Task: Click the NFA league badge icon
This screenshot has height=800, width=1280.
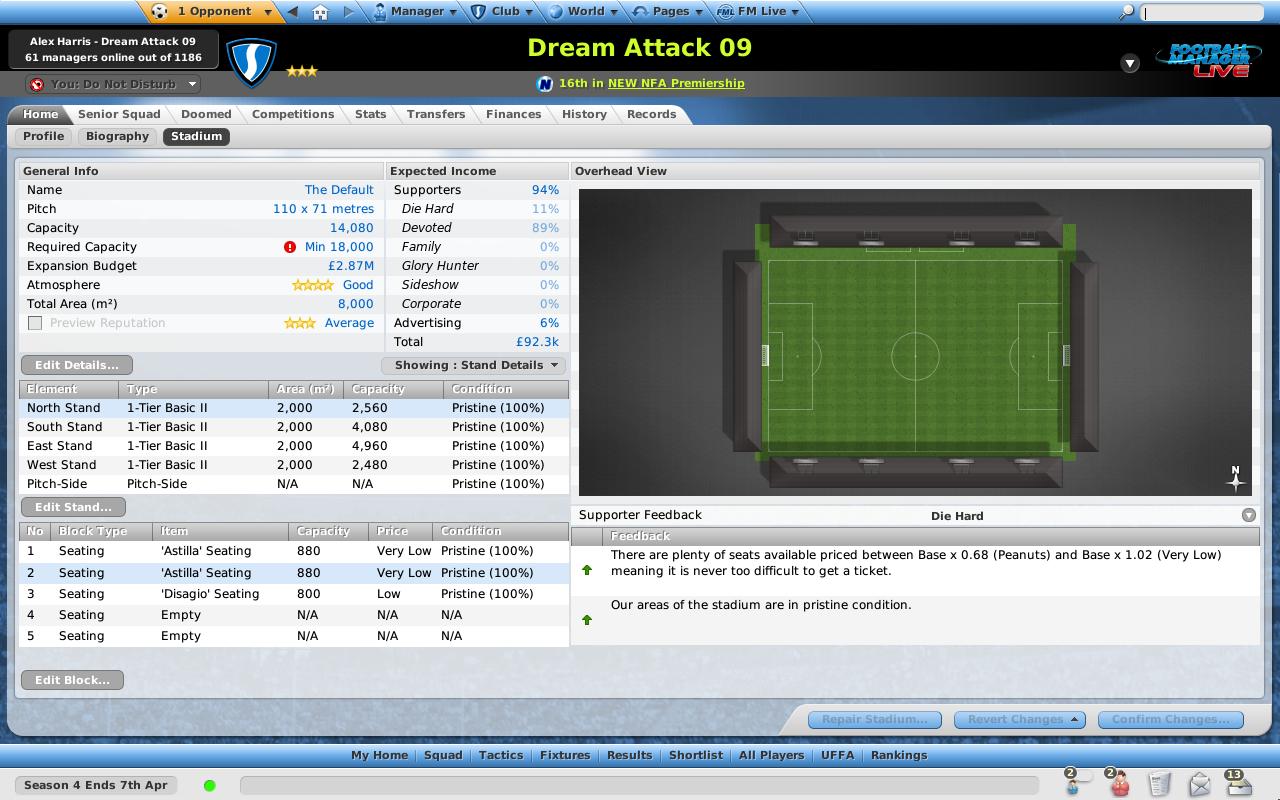Action: (x=545, y=84)
